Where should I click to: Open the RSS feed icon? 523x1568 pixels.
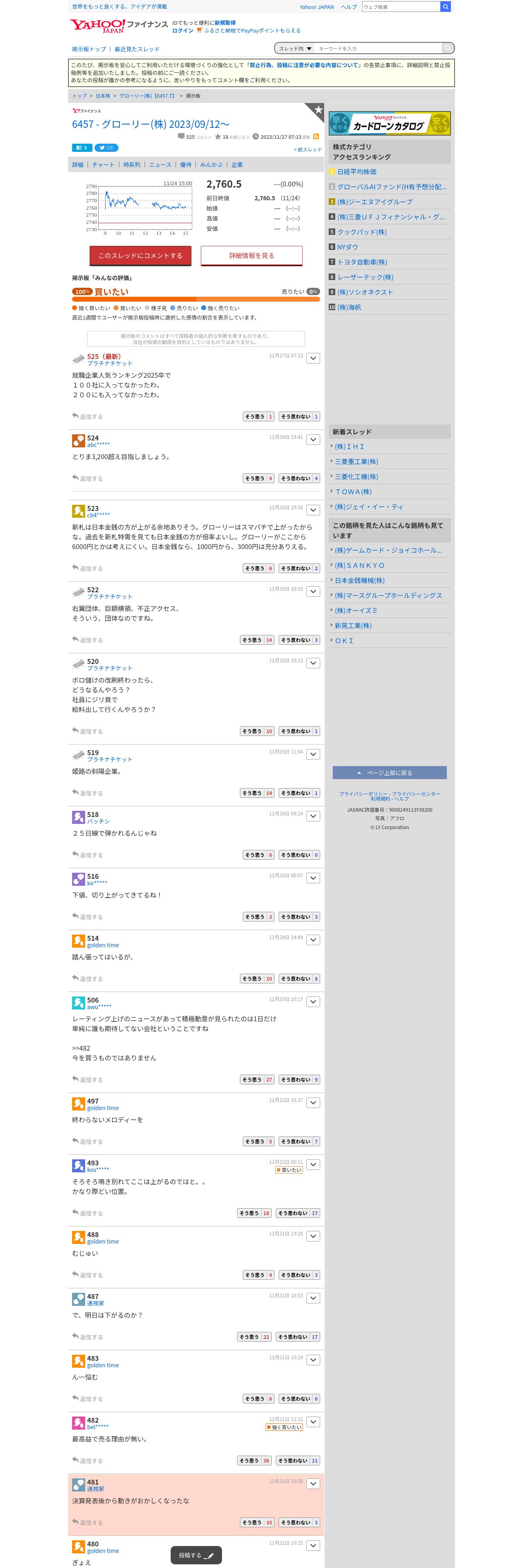(x=316, y=136)
